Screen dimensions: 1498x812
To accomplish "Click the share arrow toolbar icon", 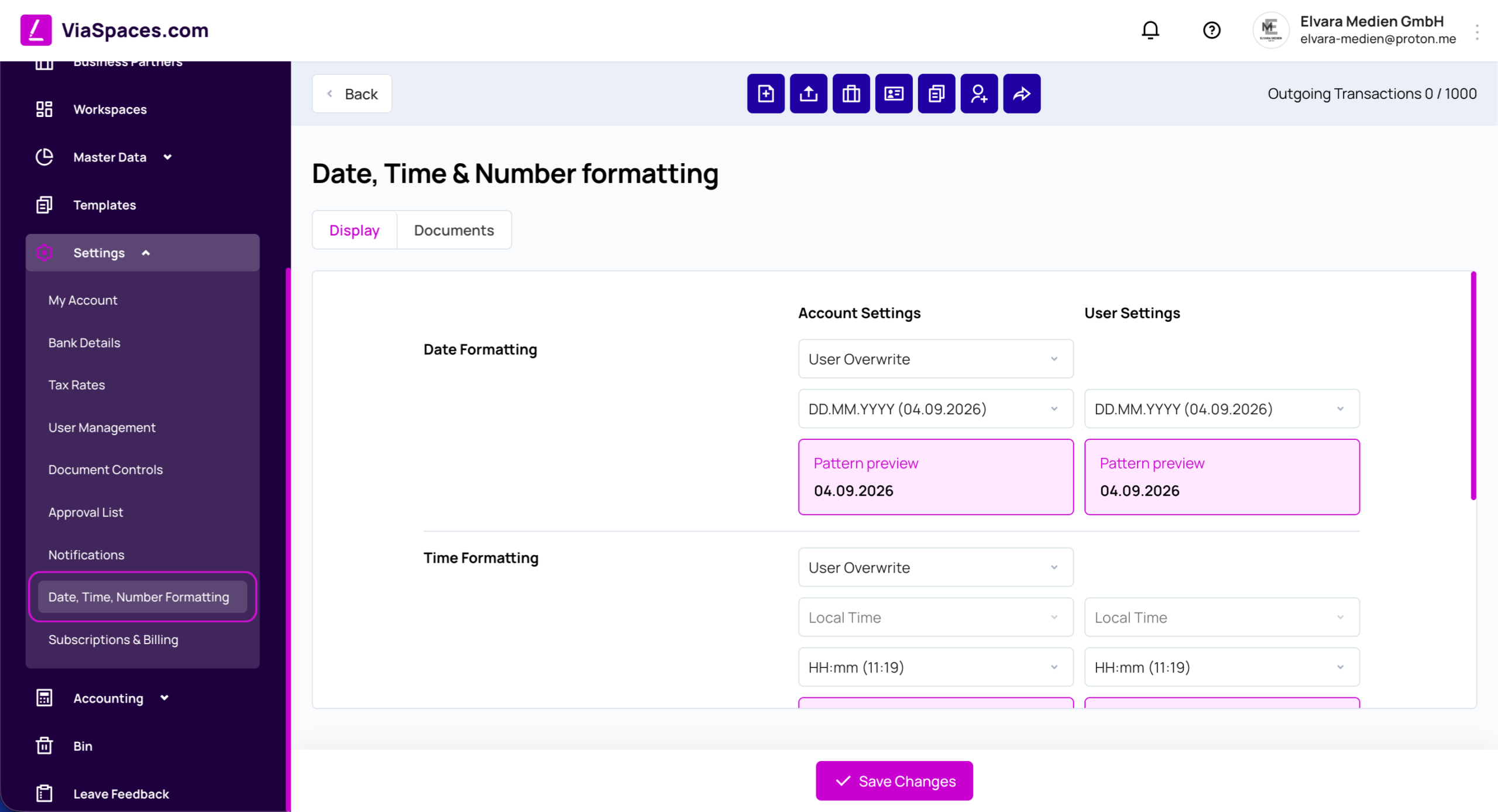I will pyautogui.click(x=1022, y=94).
